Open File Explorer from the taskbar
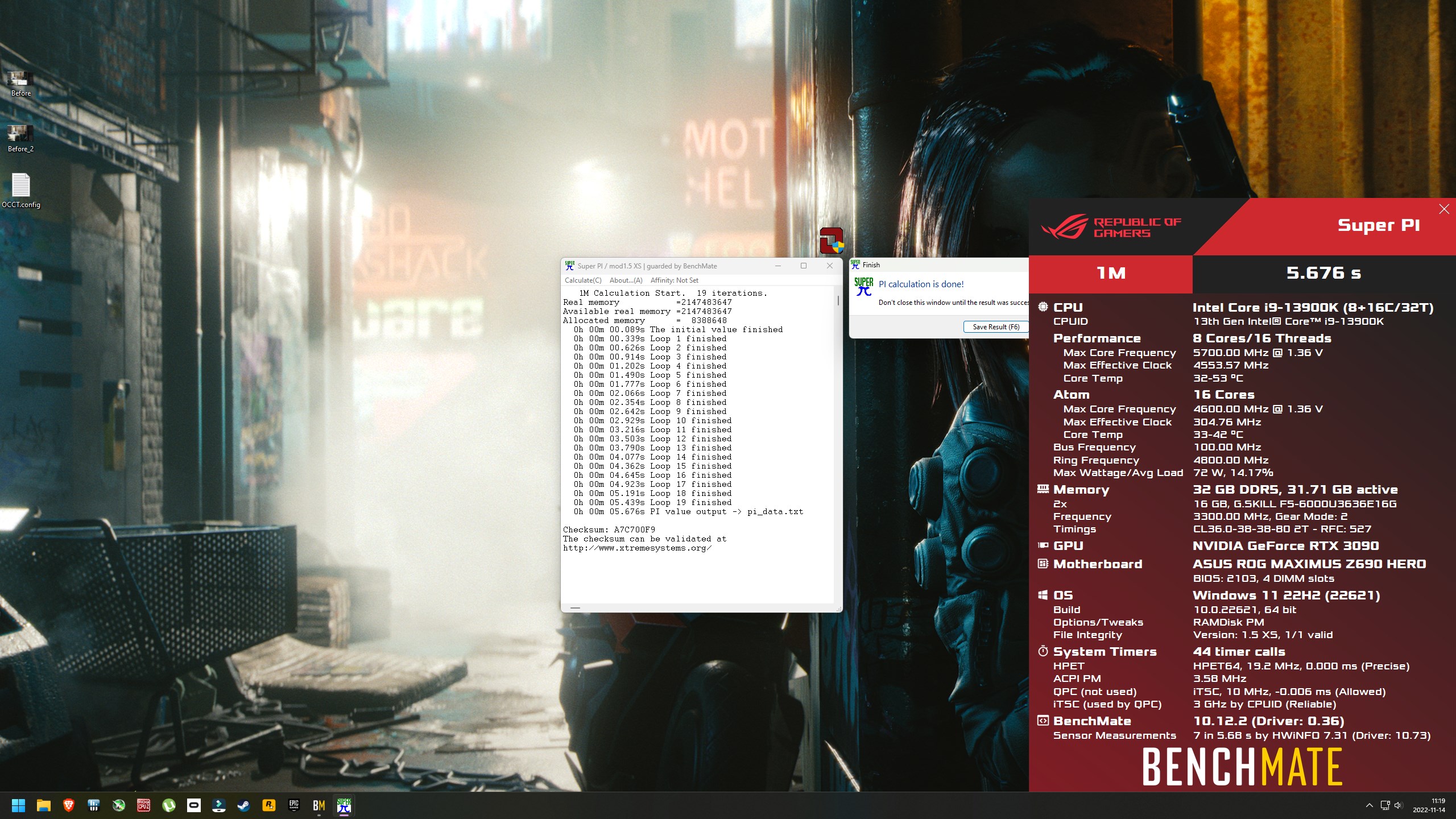This screenshot has width=1456, height=819. click(x=44, y=805)
